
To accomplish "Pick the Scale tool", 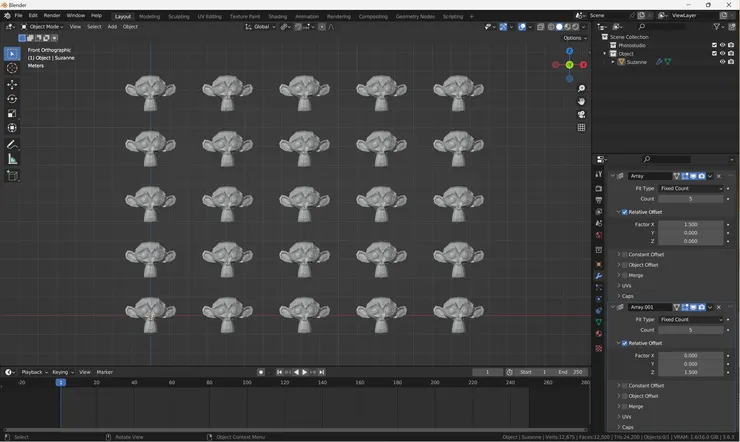I will (x=12, y=113).
